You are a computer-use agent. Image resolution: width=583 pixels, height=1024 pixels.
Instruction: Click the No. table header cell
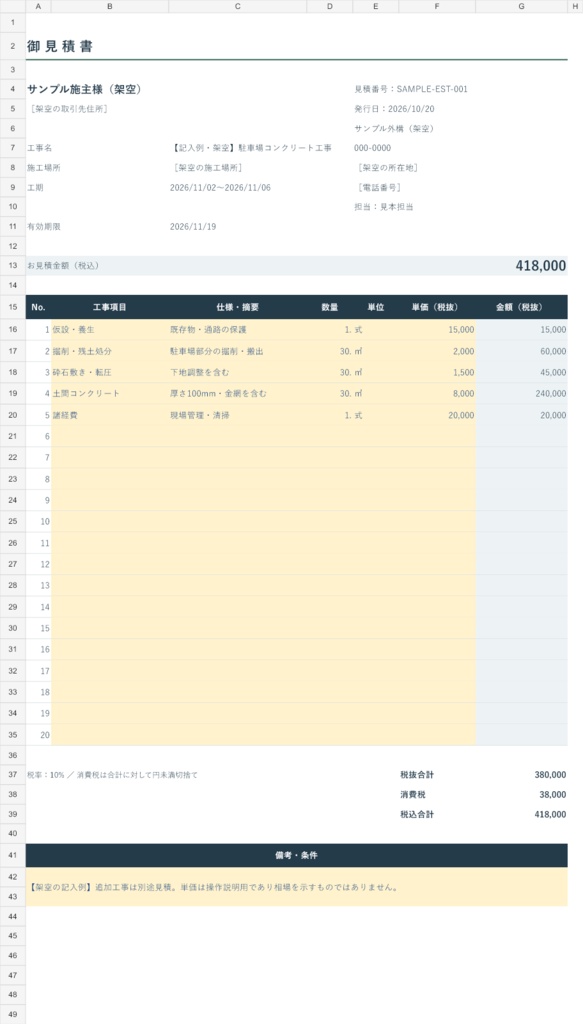click(39, 307)
